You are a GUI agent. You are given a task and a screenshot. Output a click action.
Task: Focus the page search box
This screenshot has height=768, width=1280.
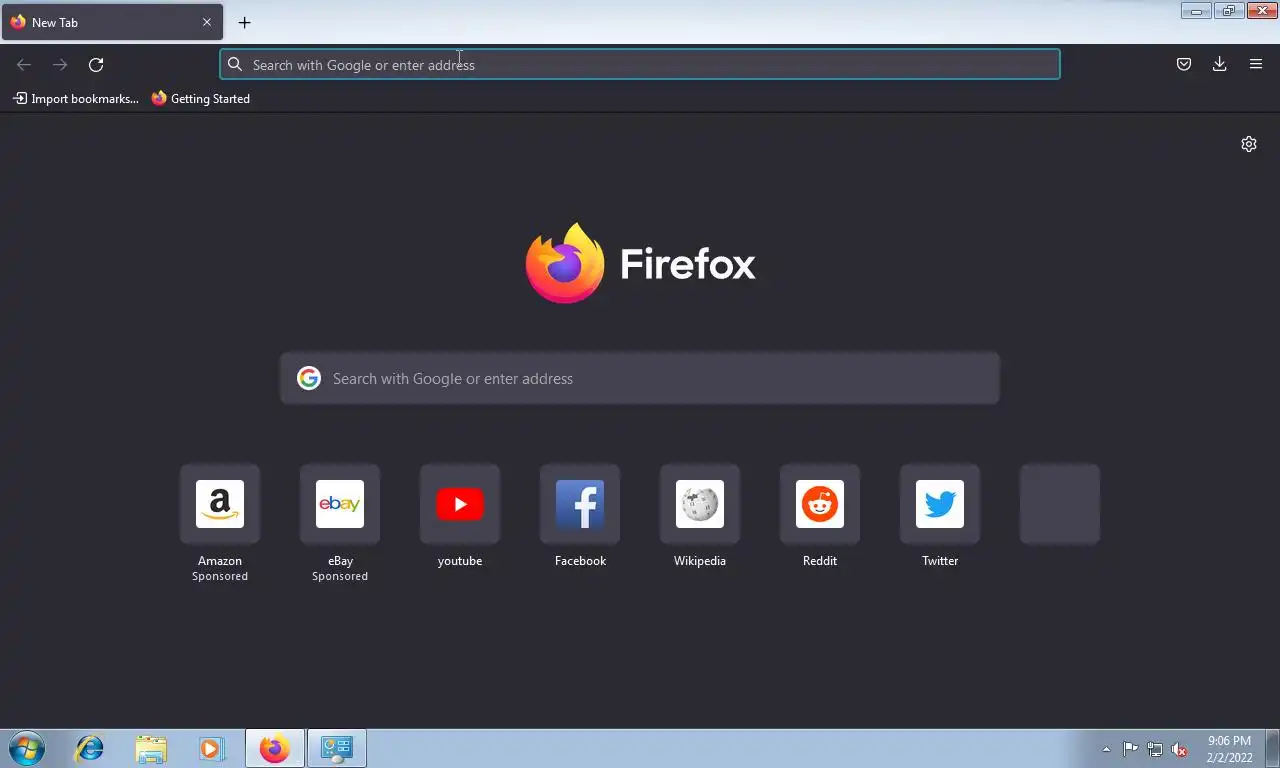click(x=640, y=378)
